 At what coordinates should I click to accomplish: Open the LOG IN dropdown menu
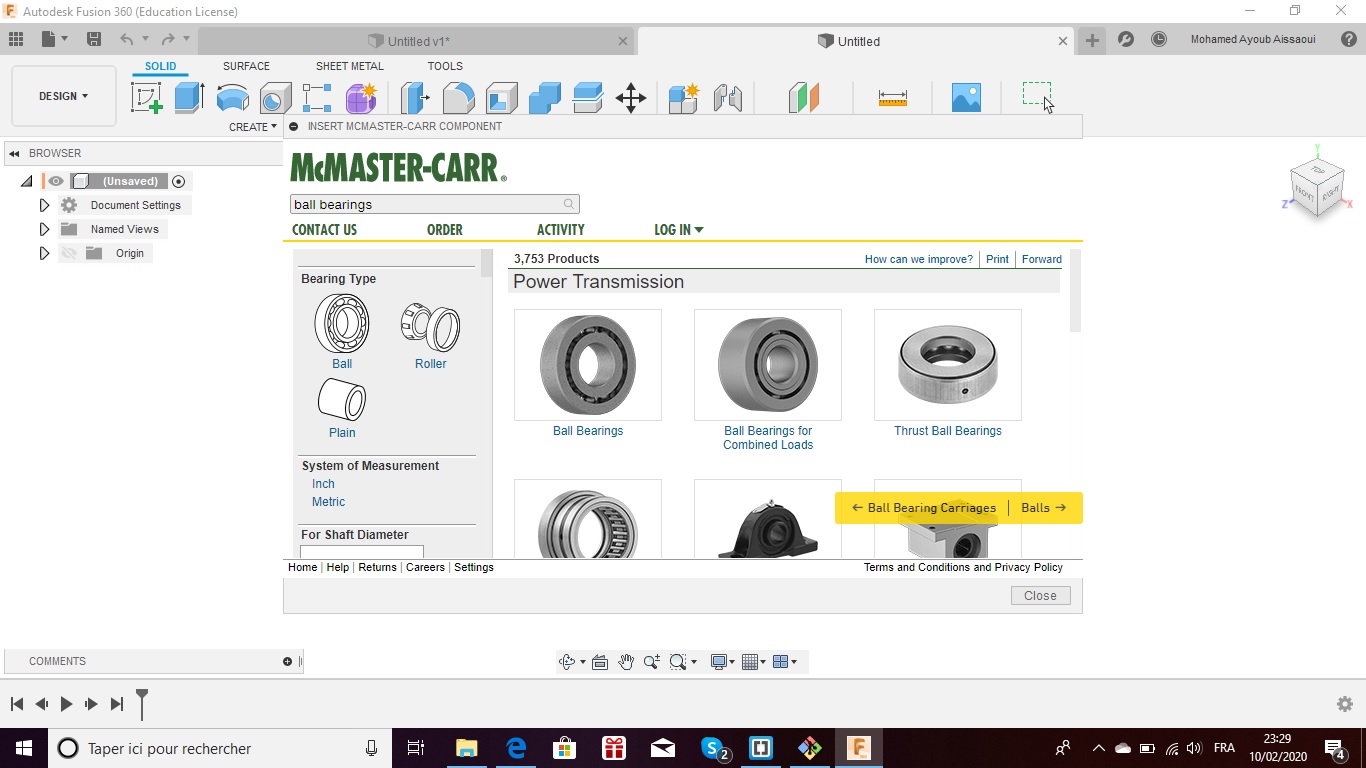[x=679, y=230]
